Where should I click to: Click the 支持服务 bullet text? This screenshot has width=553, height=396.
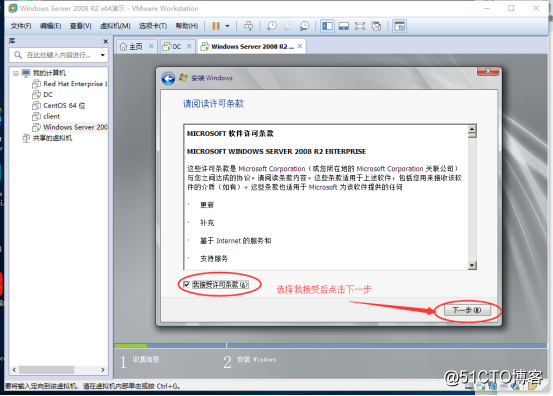[x=214, y=259]
